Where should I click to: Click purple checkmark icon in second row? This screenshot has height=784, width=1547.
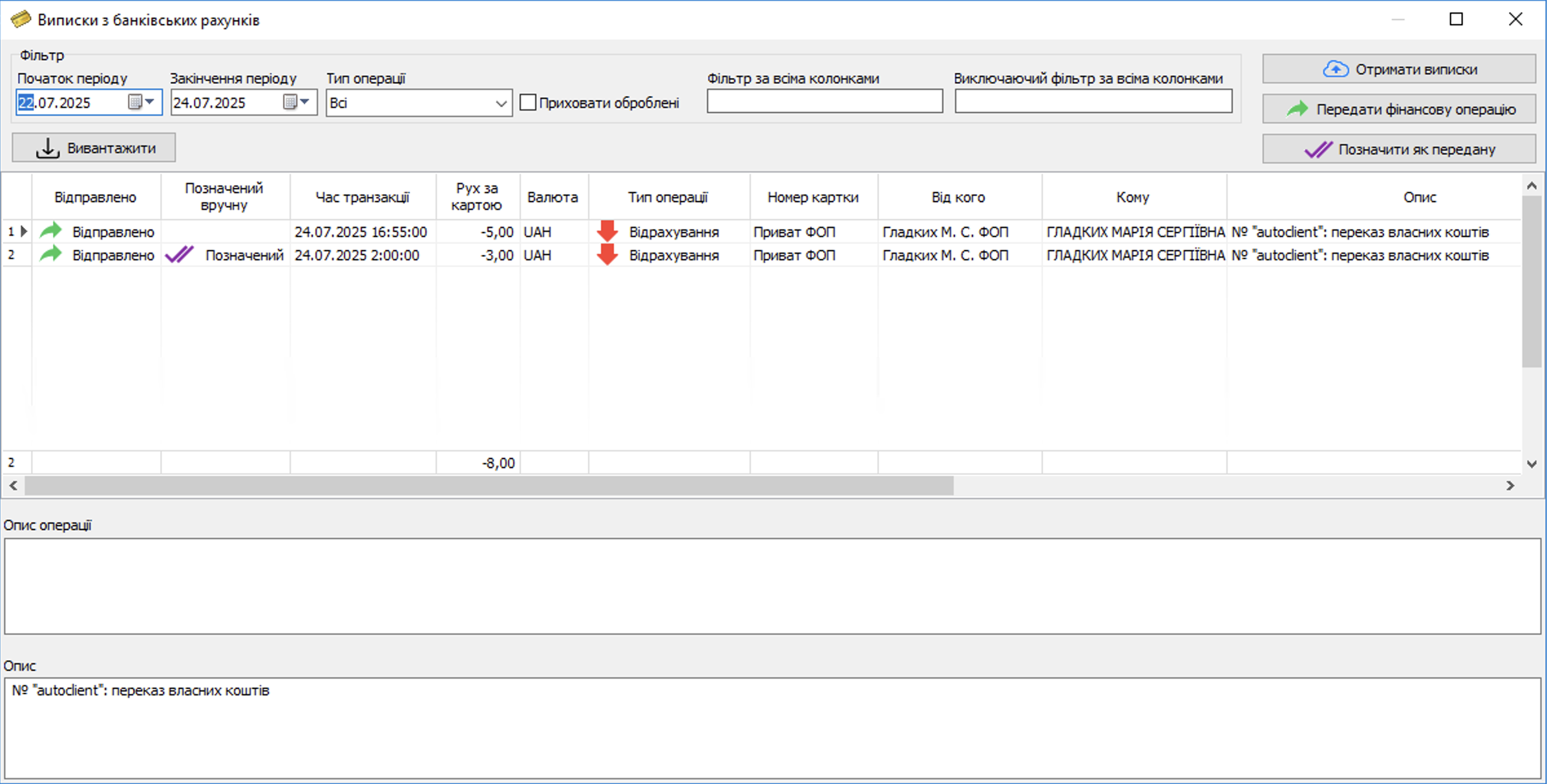click(x=179, y=255)
